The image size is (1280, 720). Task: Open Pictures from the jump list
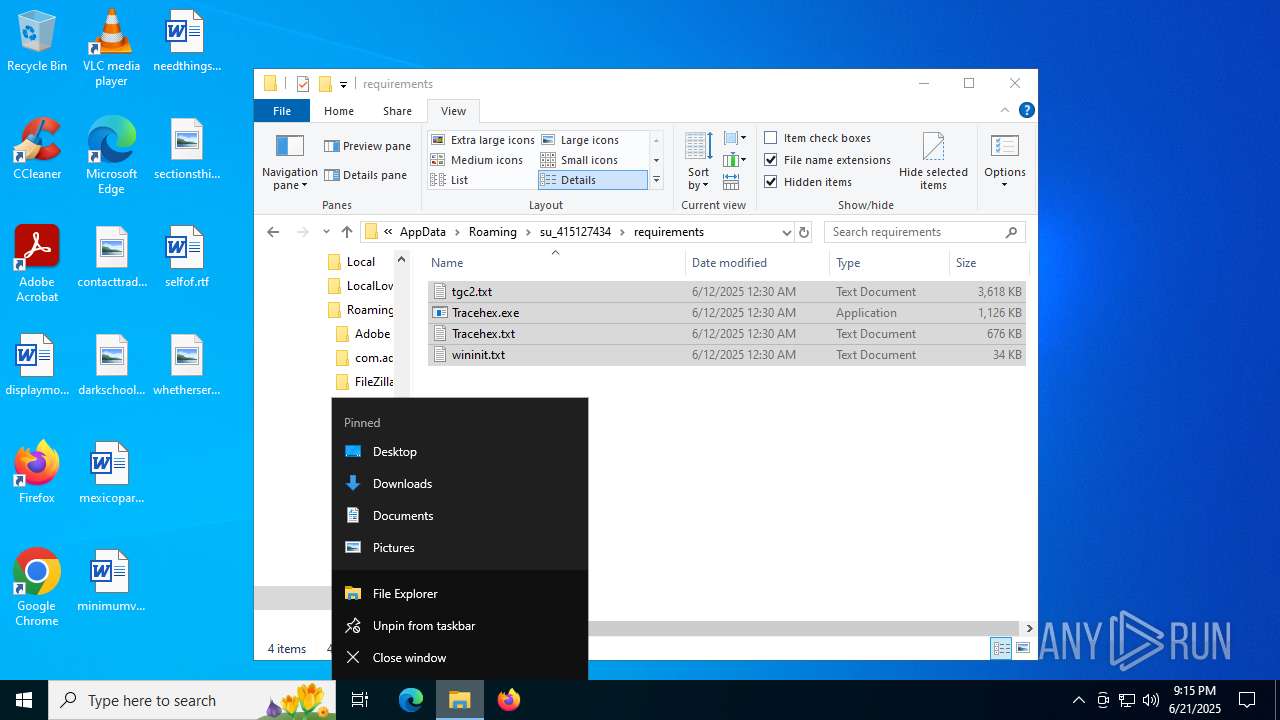click(460, 548)
